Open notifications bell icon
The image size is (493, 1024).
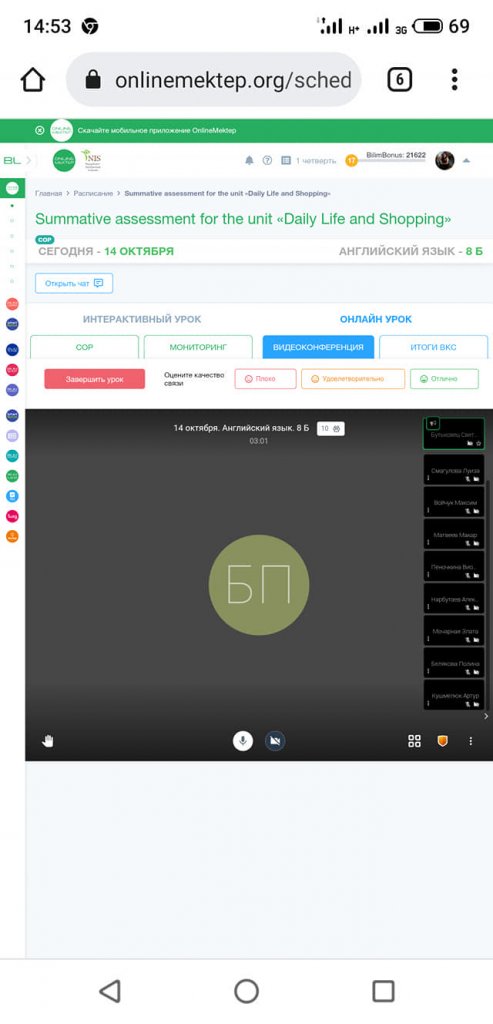coord(249,161)
